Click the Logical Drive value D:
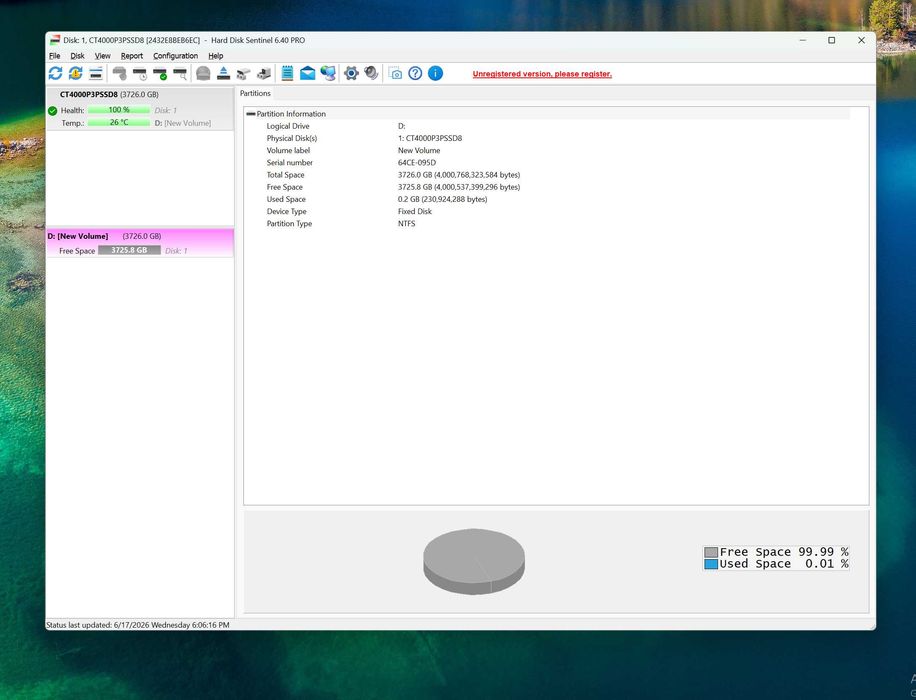 pos(401,126)
